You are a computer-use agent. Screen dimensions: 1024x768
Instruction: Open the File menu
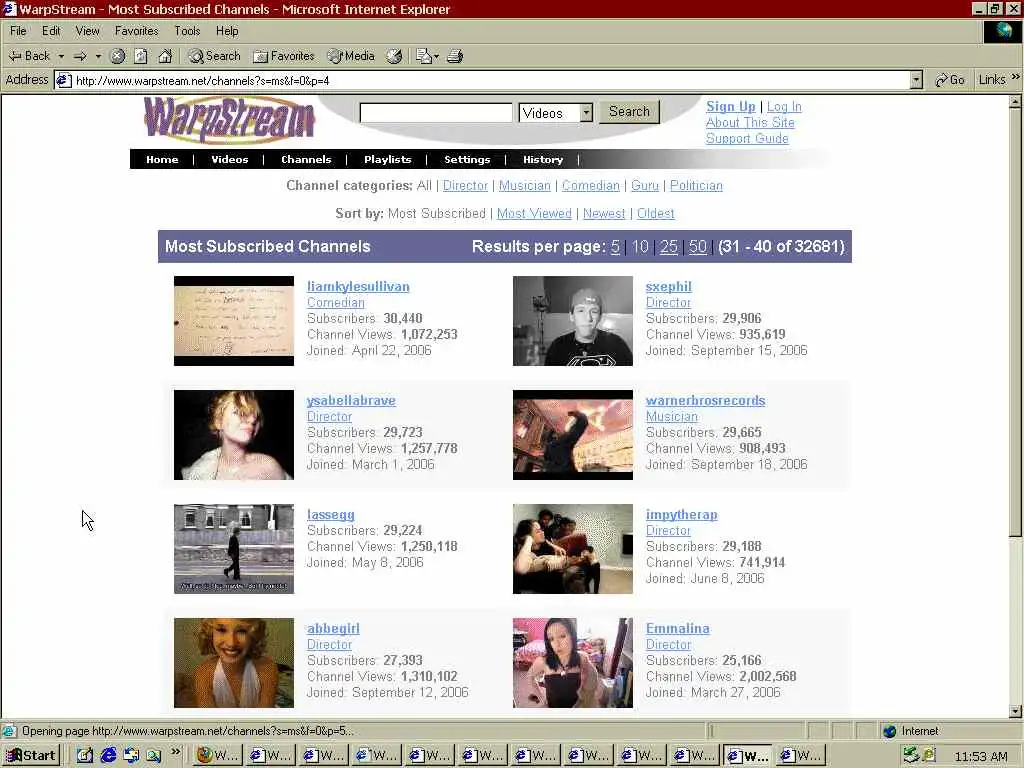point(18,31)
